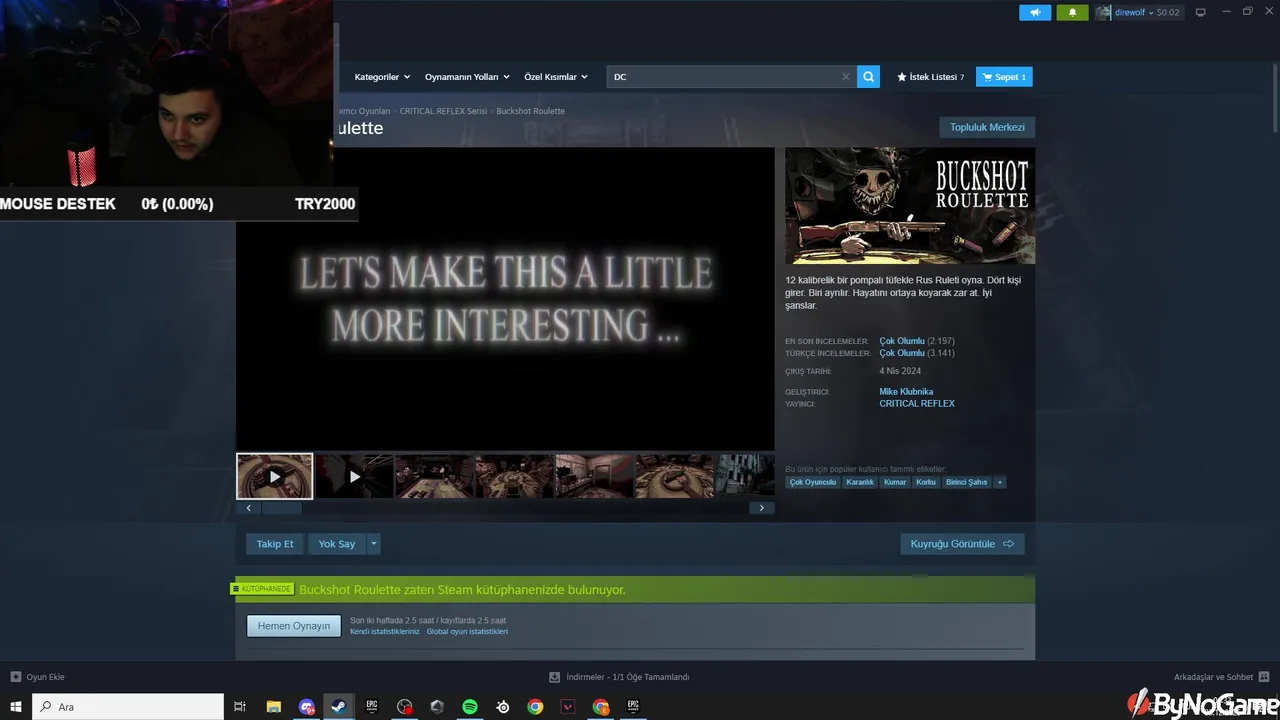Open Task View on taskbar
Viewport: 1280px width, 720px height.
[x=240, y=707]
